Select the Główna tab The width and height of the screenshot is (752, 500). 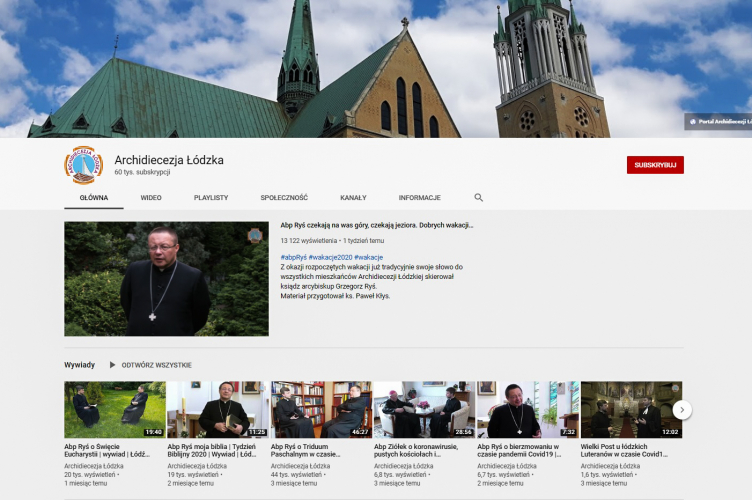coord(94,198)
